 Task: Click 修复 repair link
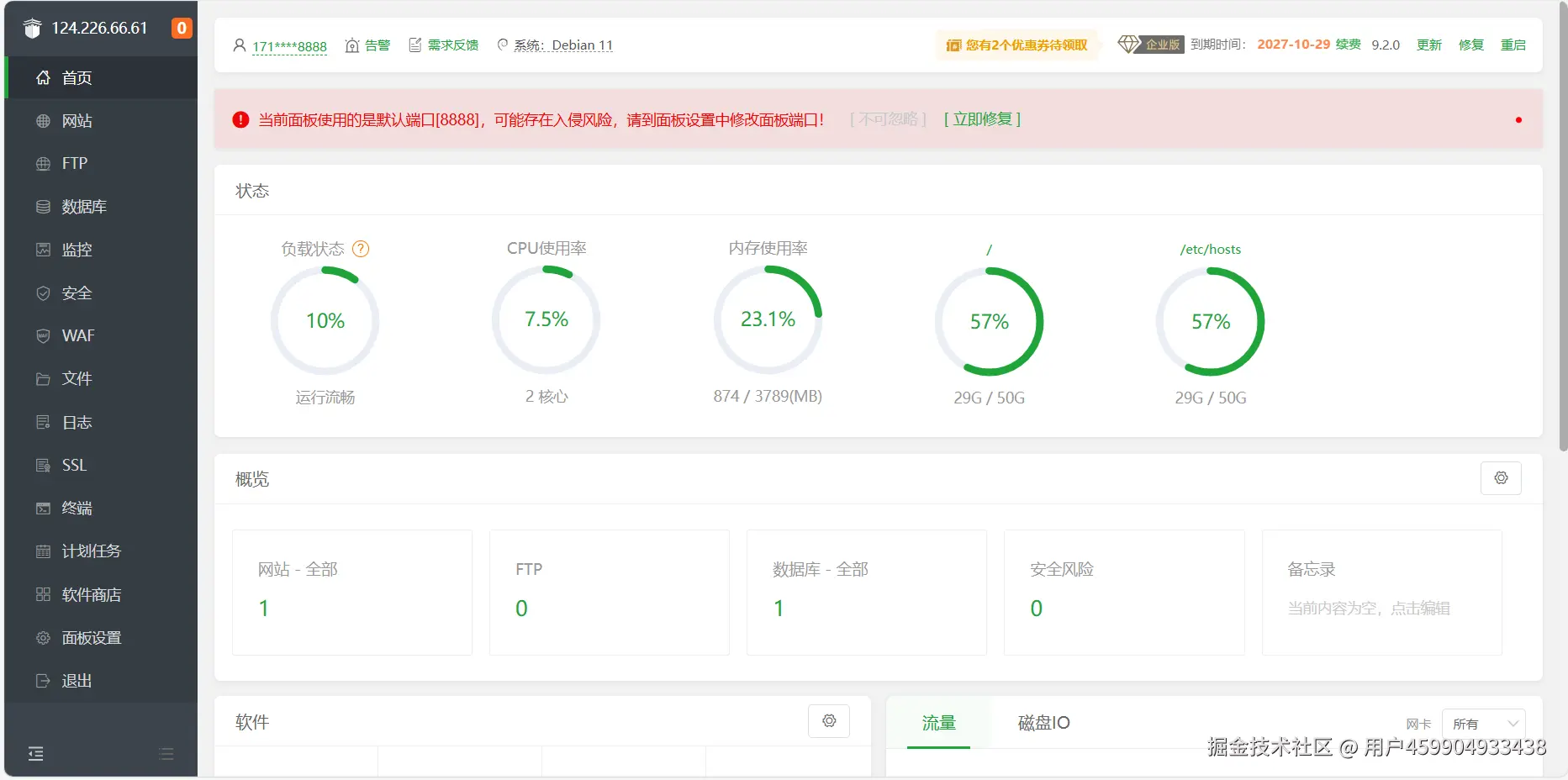tap(1471, 45)
